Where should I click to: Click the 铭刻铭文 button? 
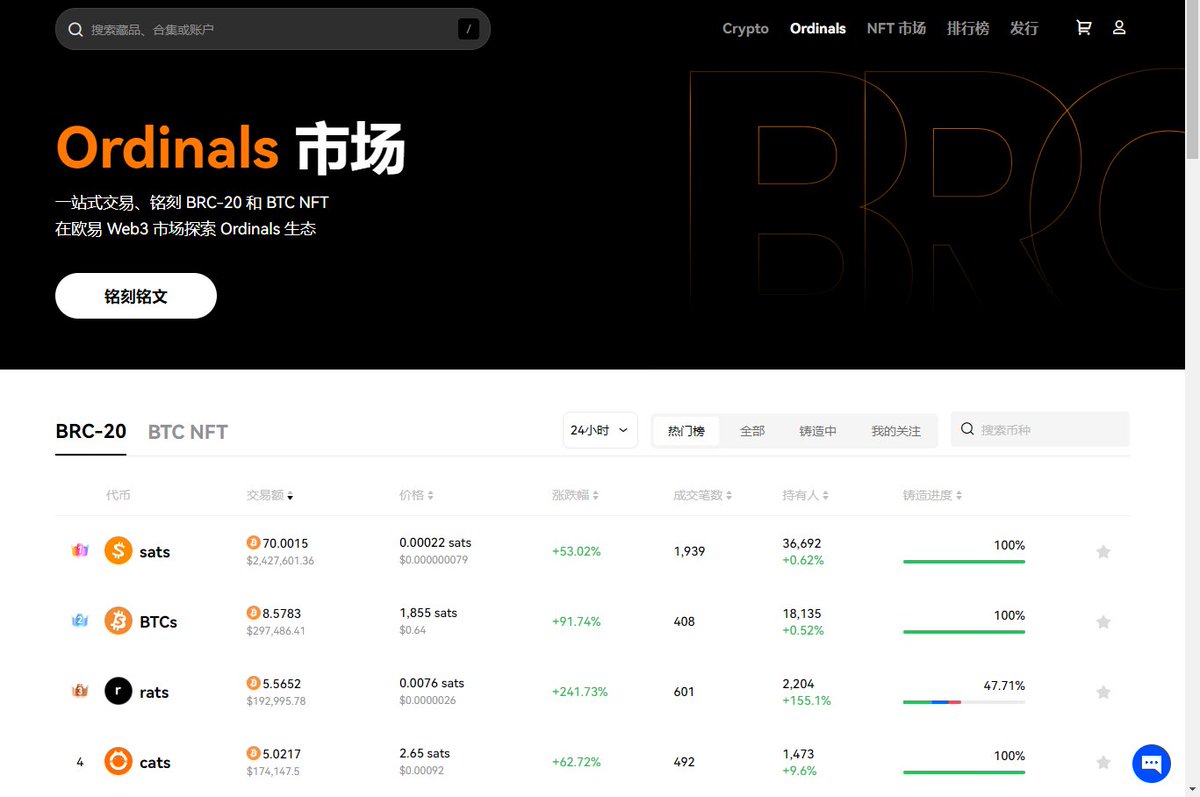(x=136, y=296)
